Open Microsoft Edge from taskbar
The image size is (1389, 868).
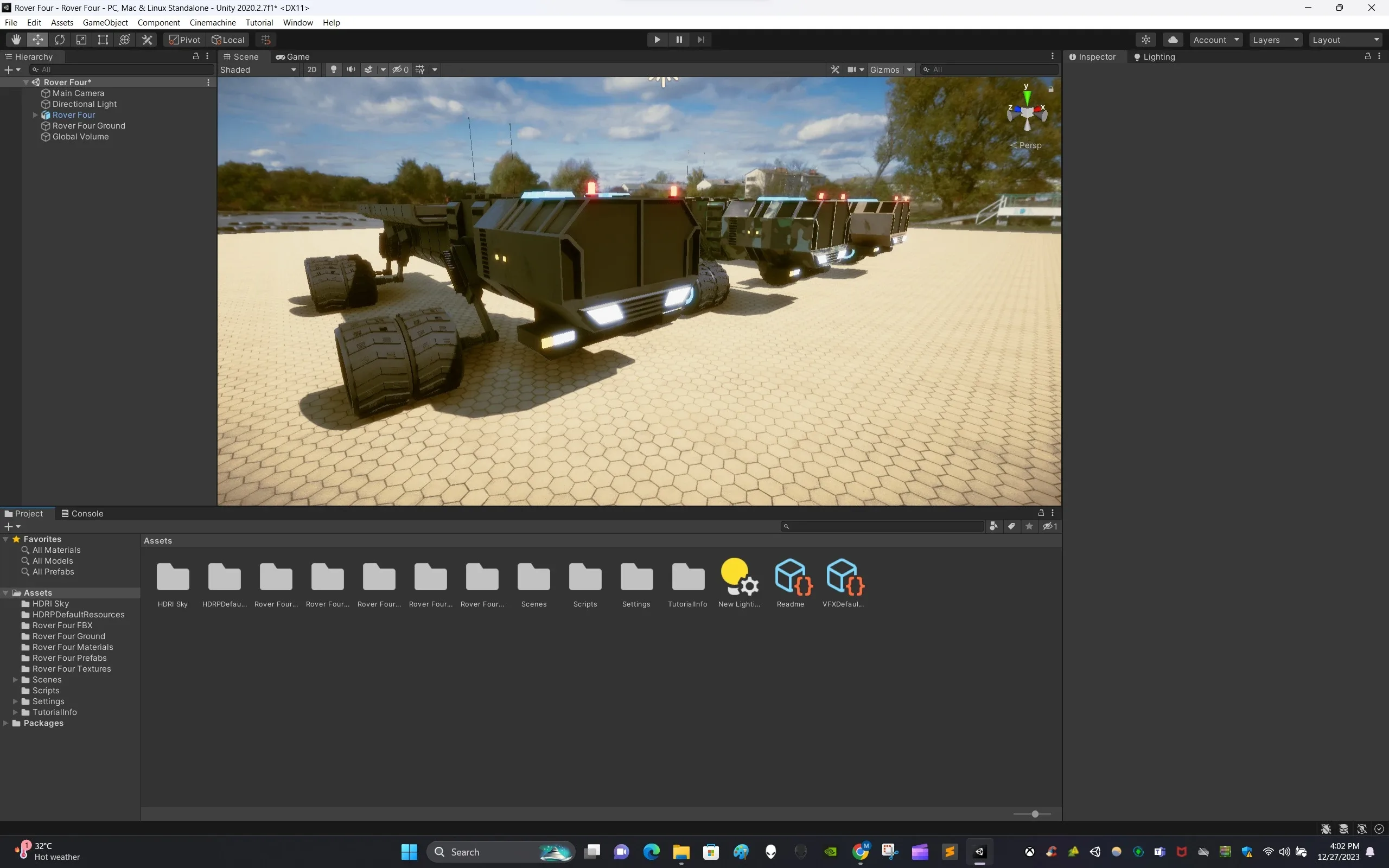[x=652, y=852]
